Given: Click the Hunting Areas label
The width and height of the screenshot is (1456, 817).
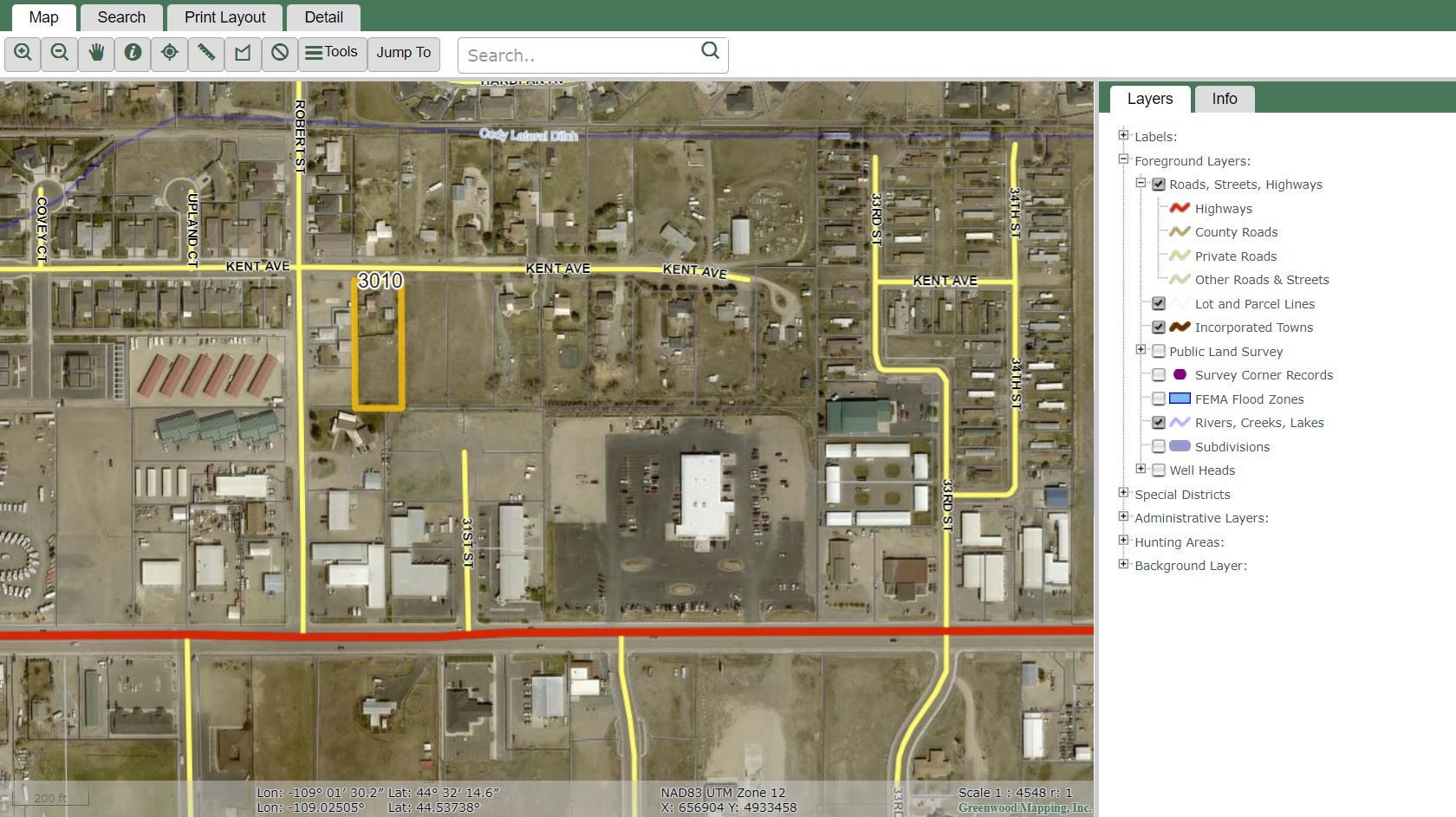Looking at the screenshot, I should click(x=1179, y=542).
